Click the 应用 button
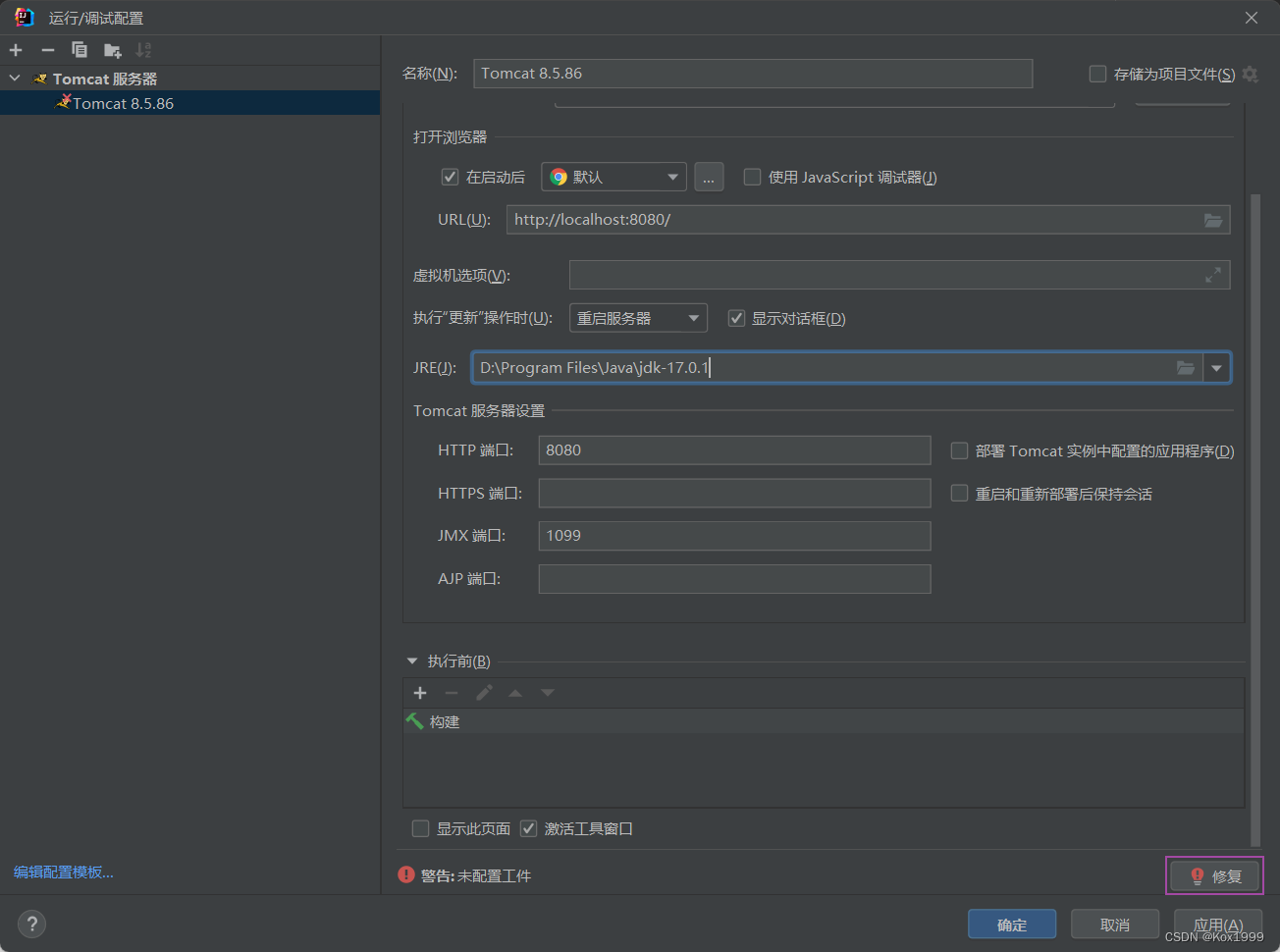 point(1218,925)
